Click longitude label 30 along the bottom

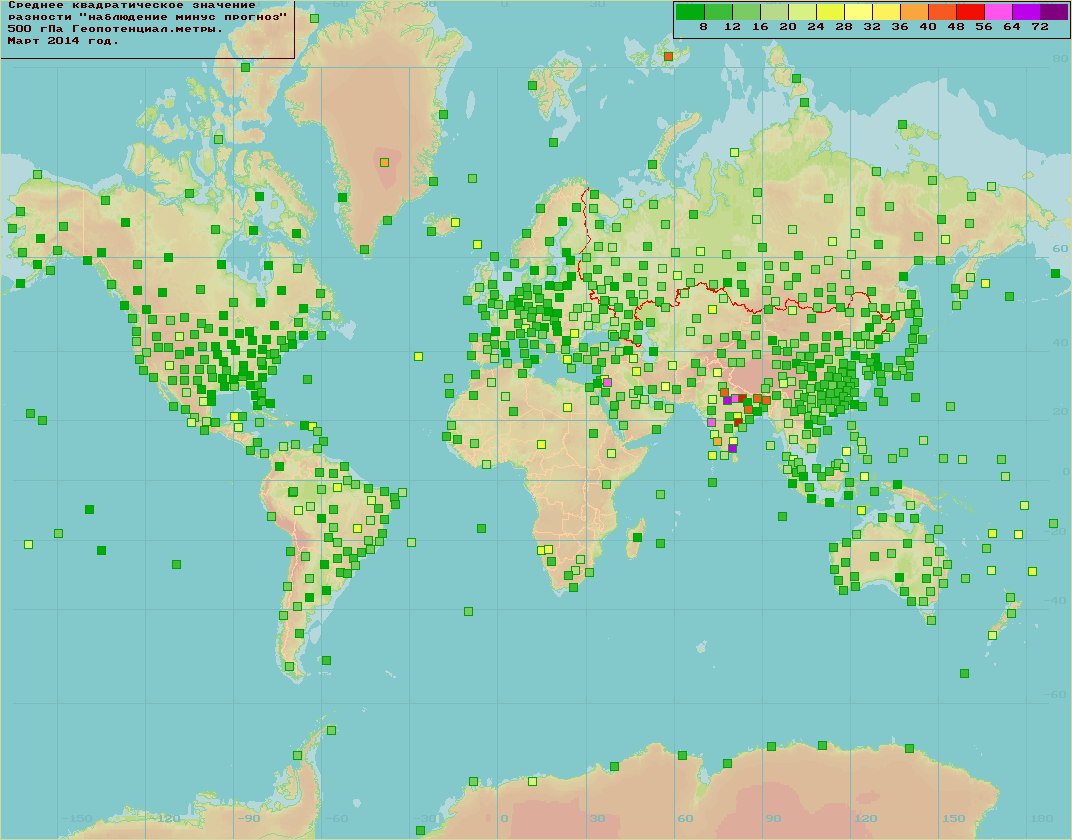(x=598, y=819)
